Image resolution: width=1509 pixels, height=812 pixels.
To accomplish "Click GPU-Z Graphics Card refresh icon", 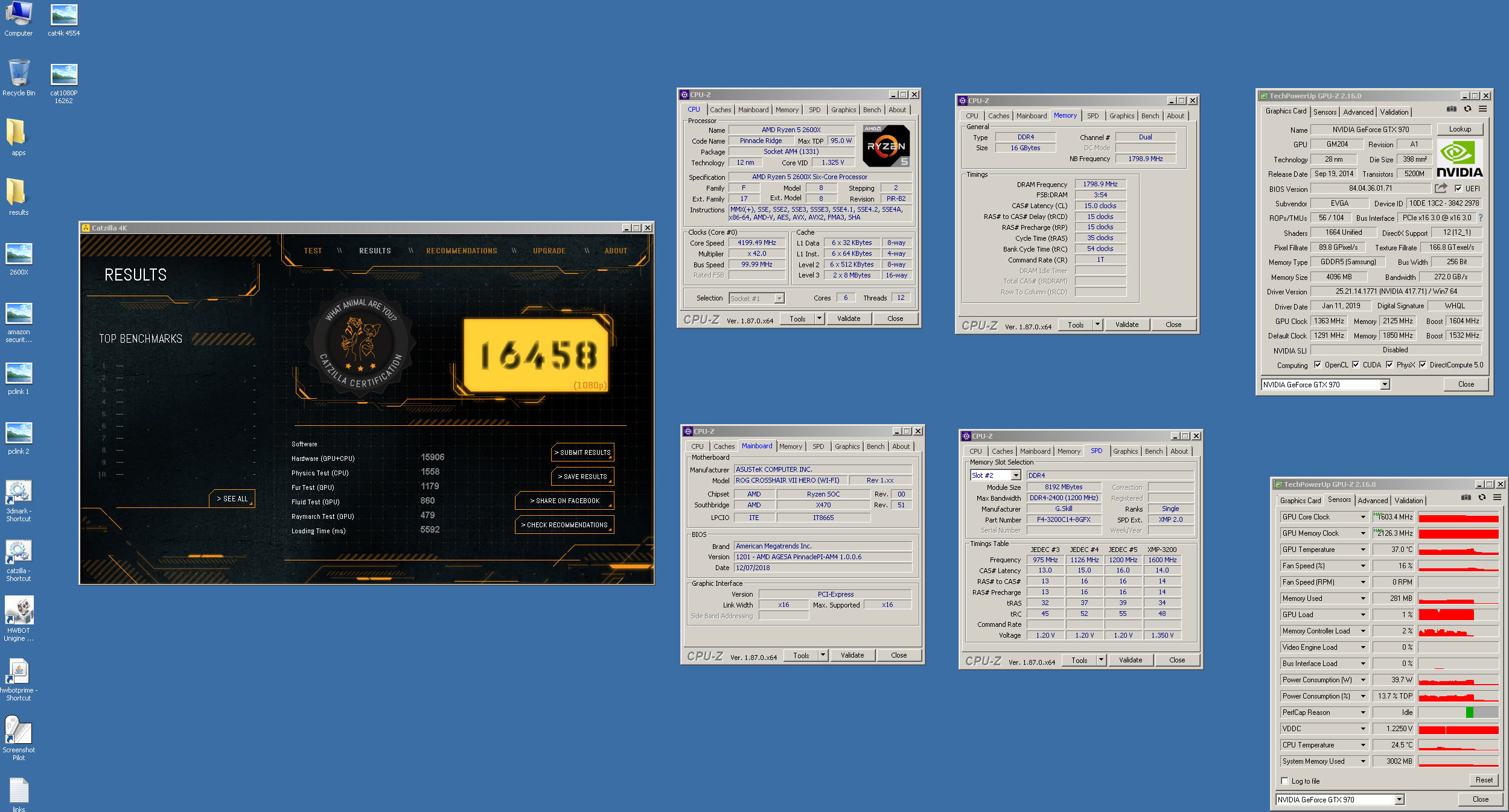I will pyautogui.click(x=1467, y=109).
